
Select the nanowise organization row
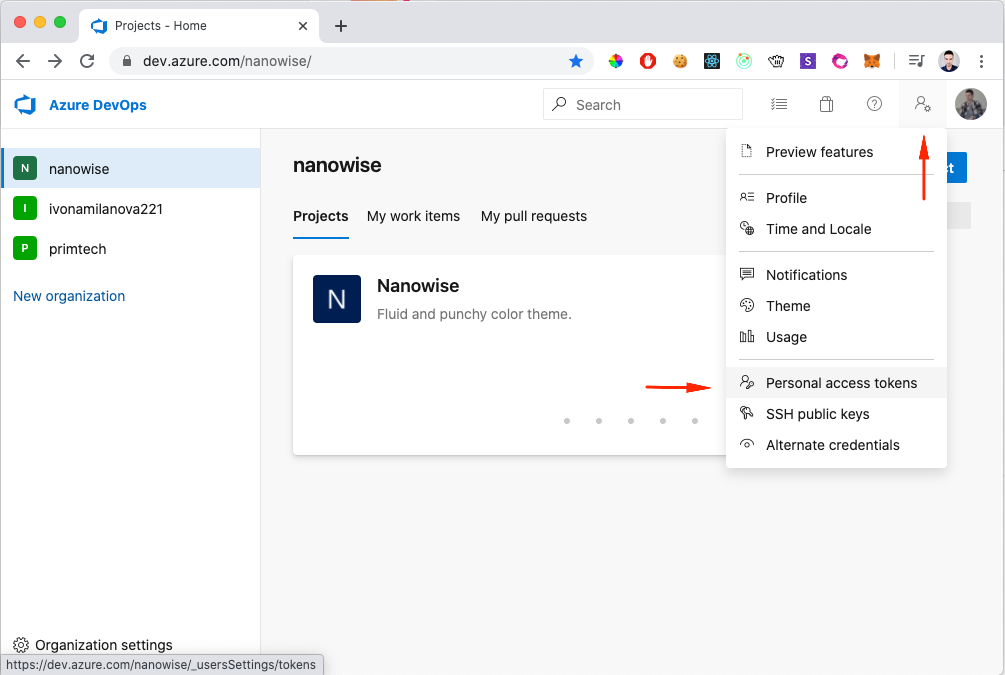coord(131,168)
